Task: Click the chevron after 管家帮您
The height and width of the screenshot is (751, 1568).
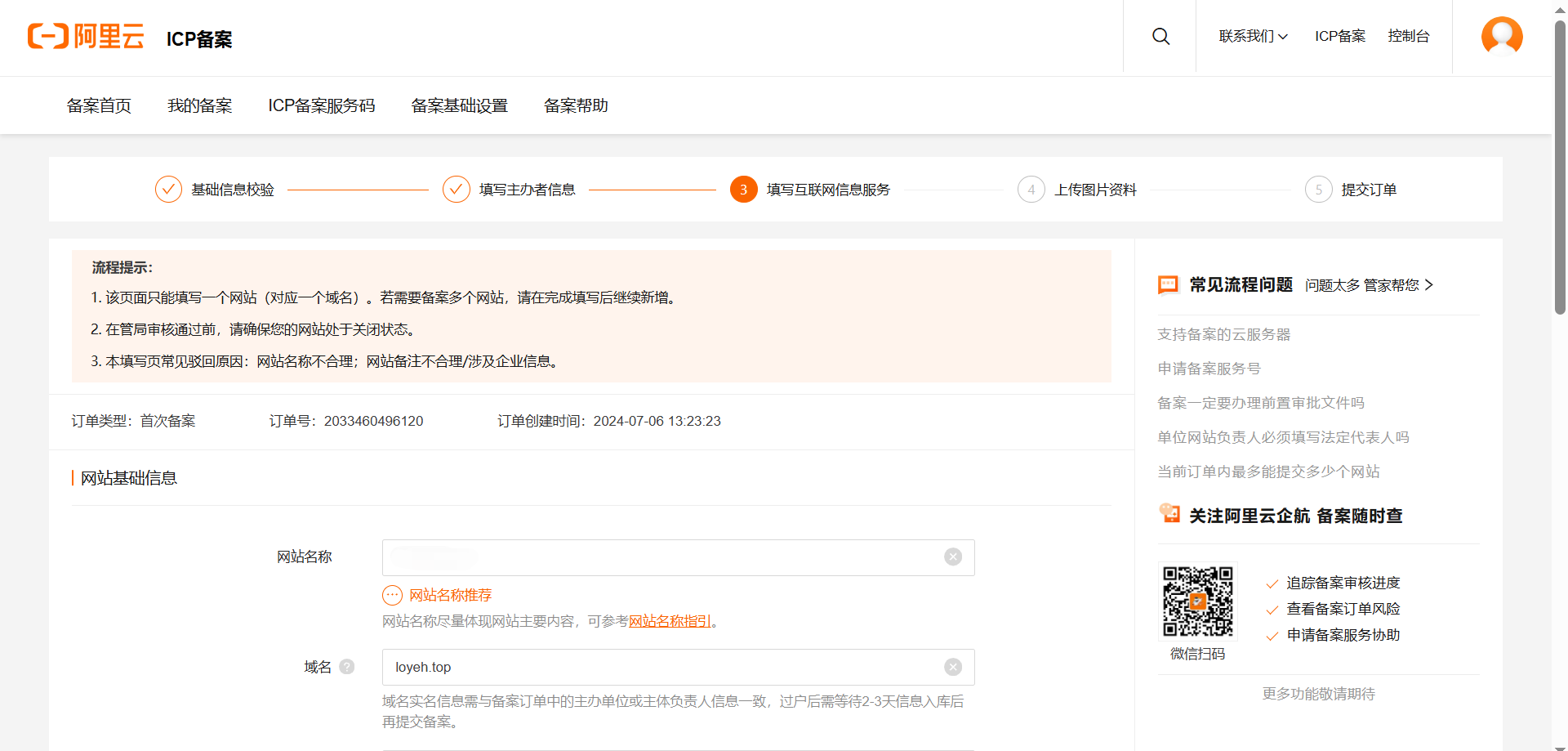Action: click(x=1430, y=284)
